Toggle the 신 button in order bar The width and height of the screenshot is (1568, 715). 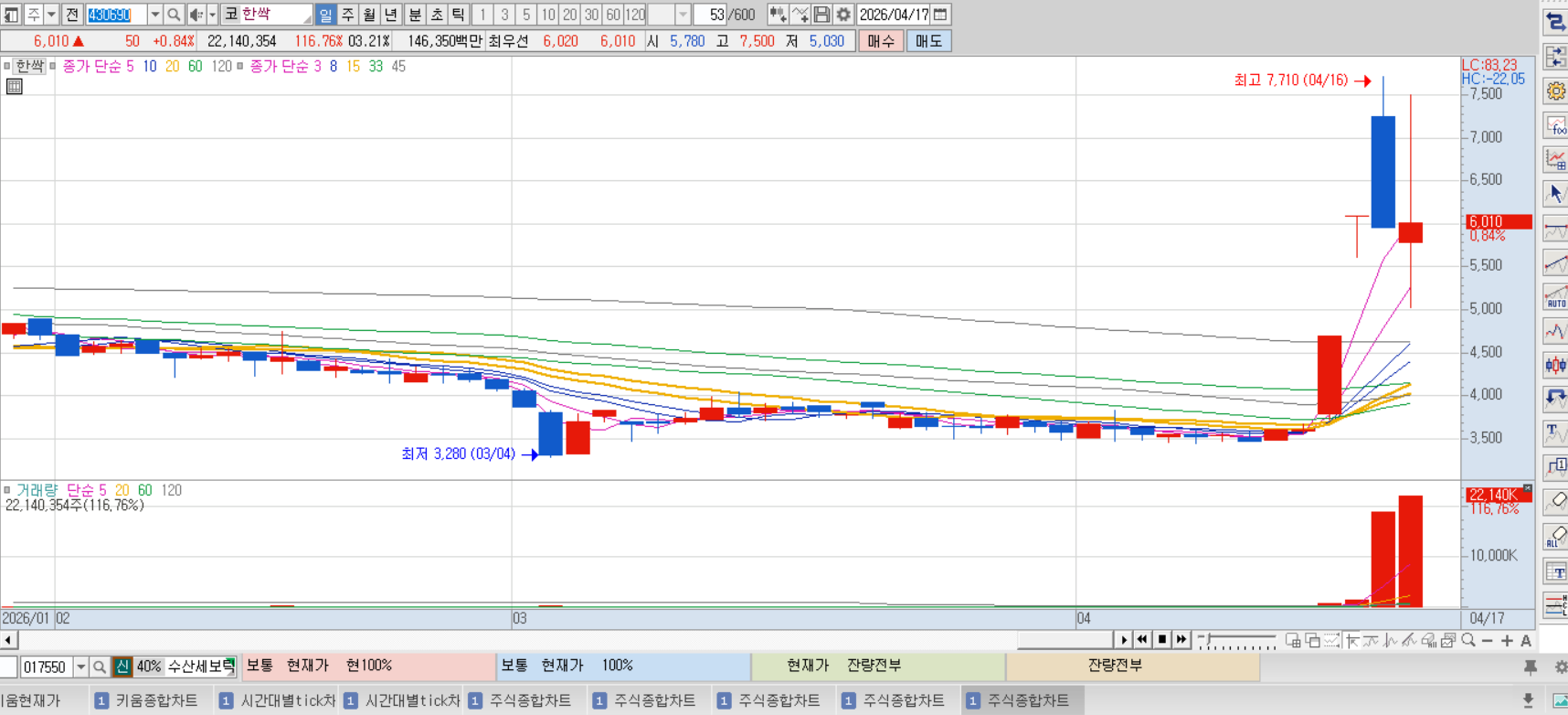[122, 667]
